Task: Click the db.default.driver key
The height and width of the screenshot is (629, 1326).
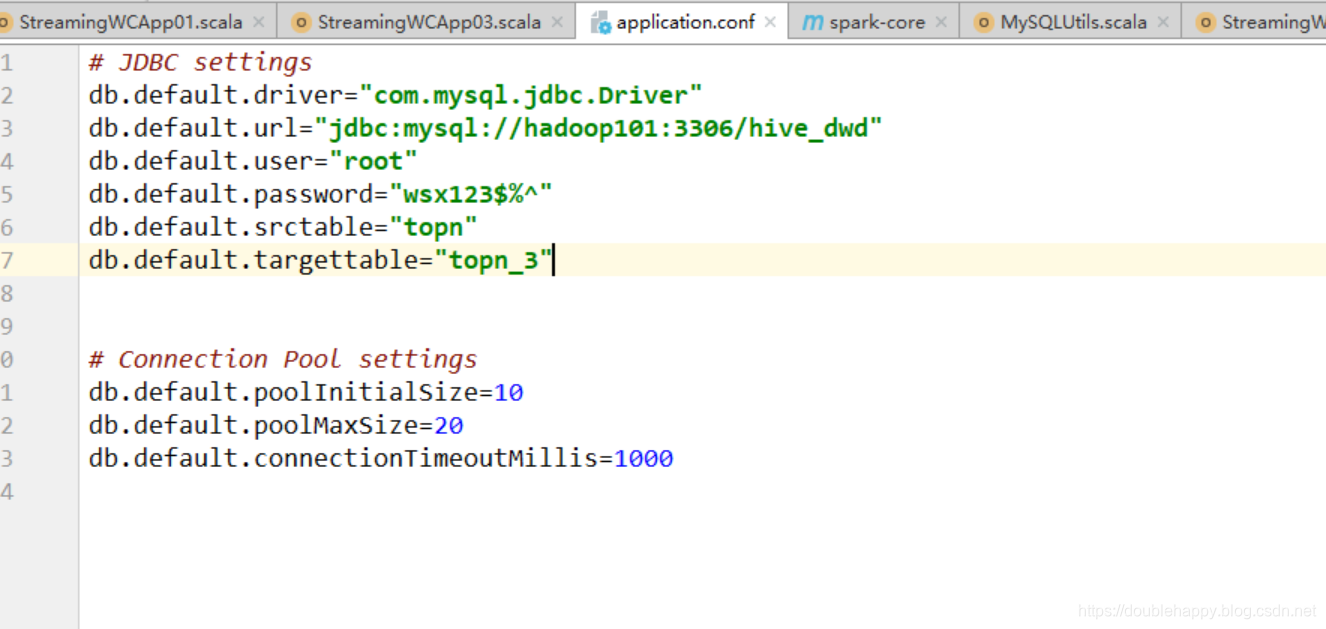Action: pyautogui.click(x=215, y=96)
